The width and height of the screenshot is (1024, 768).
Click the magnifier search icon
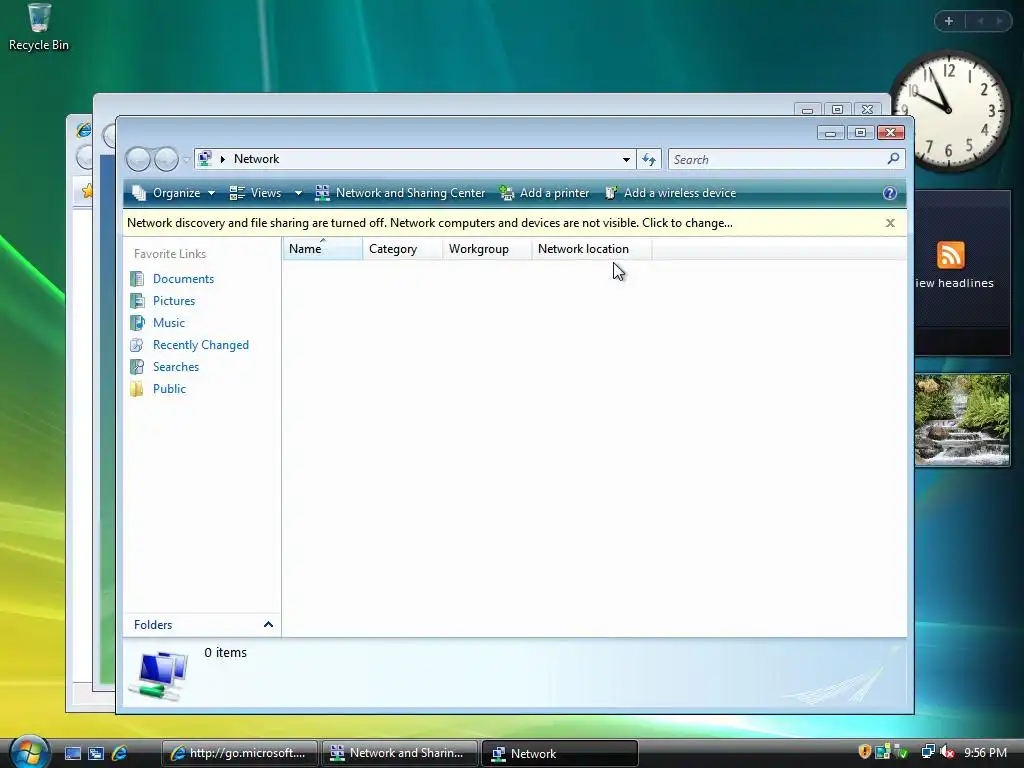(893, 159)
